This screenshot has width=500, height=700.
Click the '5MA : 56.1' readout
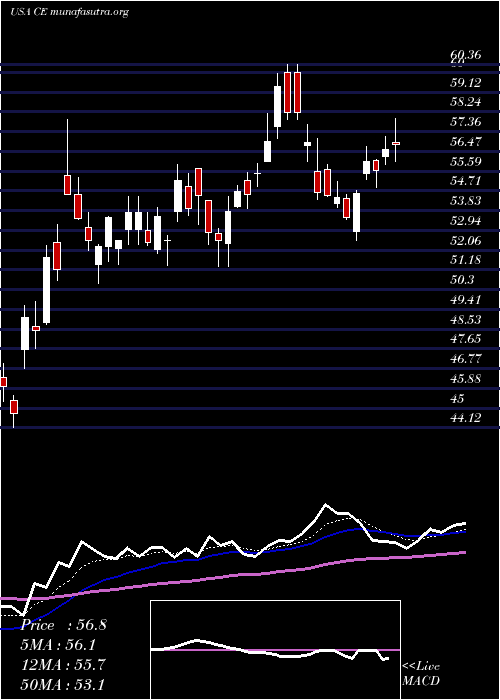59,645
